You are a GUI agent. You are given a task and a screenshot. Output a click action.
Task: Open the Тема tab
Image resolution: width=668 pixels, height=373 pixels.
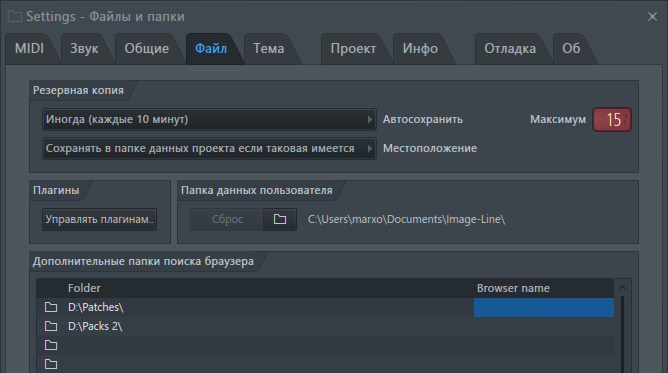pyautogui.click(x=269, y=49)
